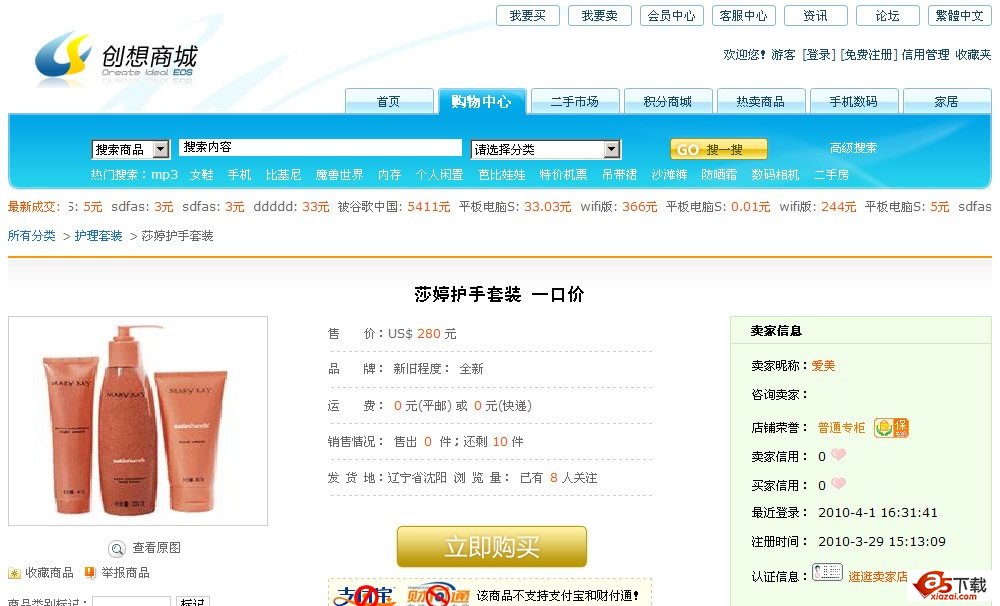Click the pink heart beside 买家信用

point(839,484)
